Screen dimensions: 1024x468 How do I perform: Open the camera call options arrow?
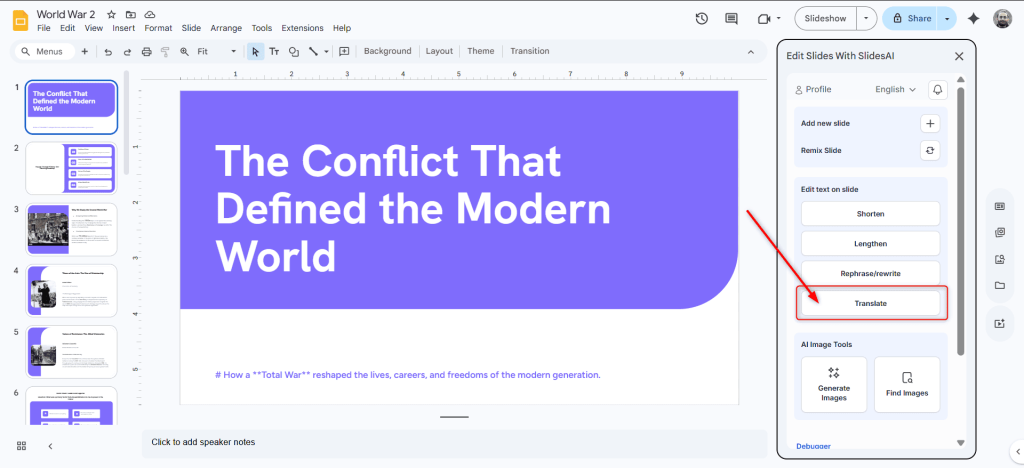point(778,19)
